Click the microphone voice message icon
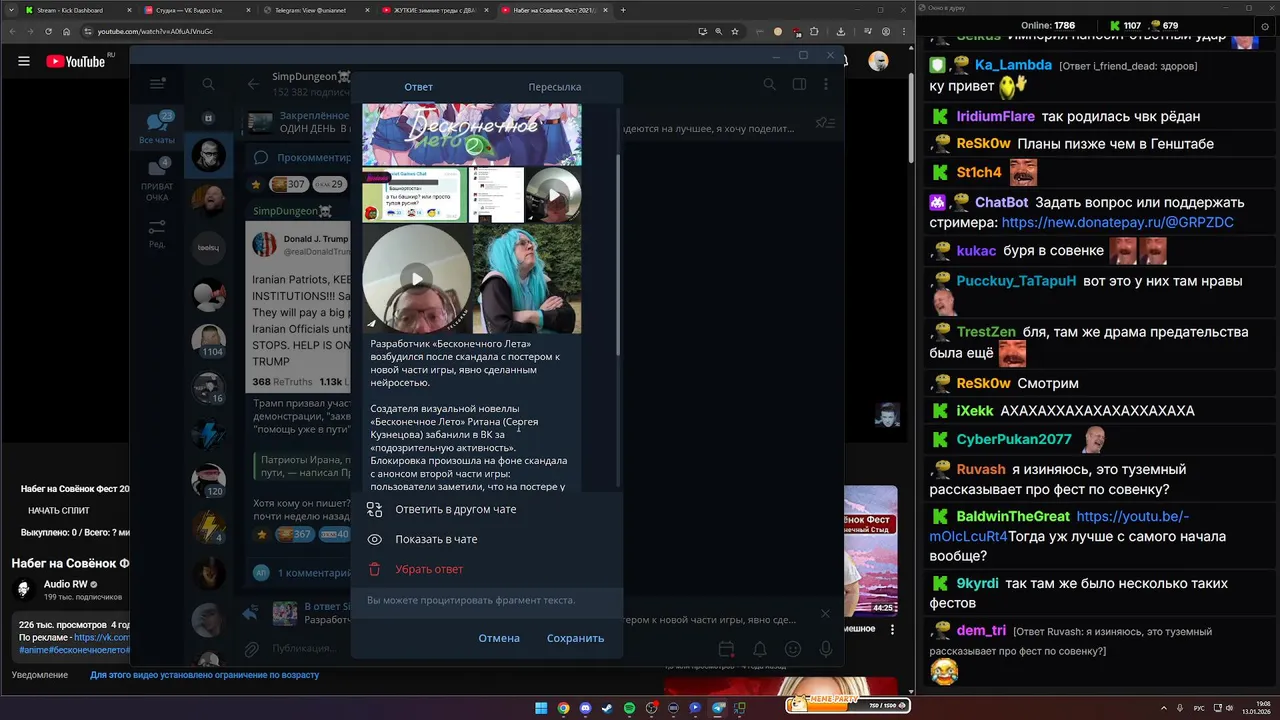 826,649
